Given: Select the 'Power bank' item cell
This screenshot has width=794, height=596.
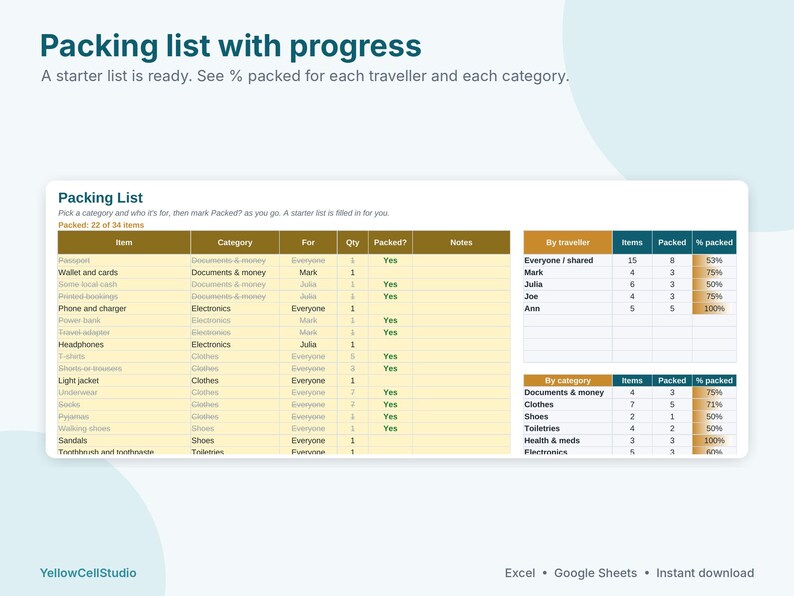Looking at the screenshot, I should 124,321.
